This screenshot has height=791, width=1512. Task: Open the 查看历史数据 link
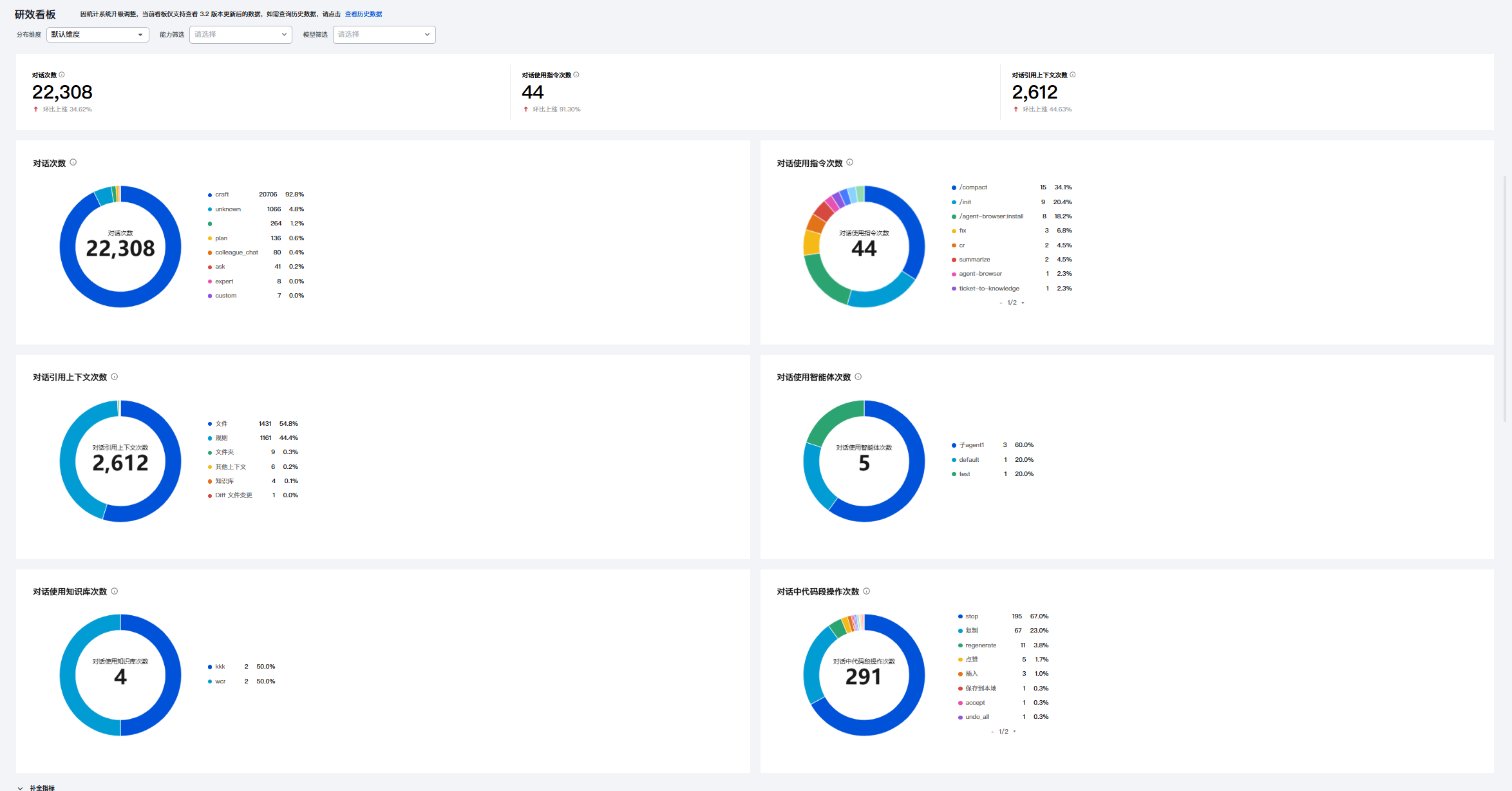click(x=364, y=14)
